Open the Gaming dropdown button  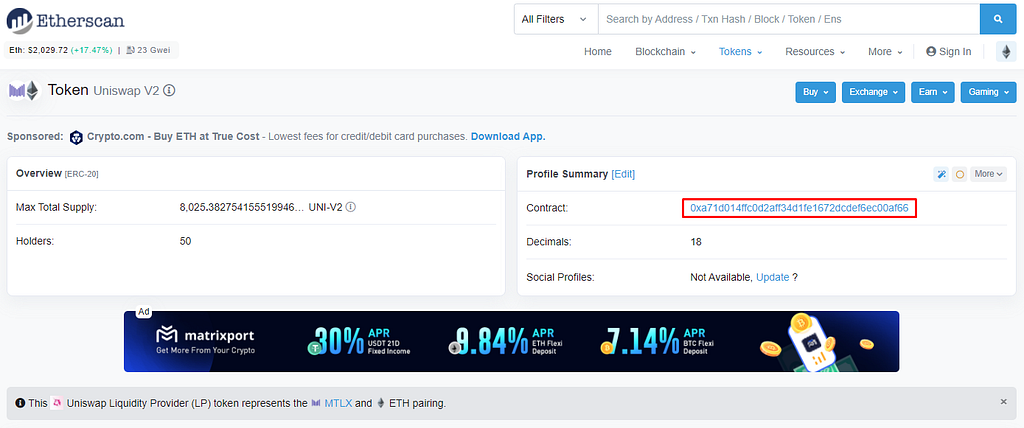988,92
